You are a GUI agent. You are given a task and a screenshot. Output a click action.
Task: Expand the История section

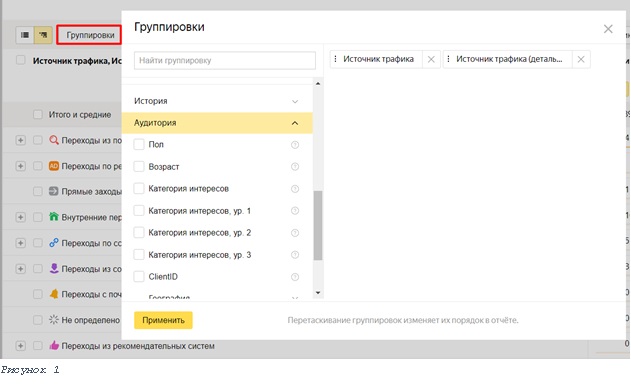217,101
